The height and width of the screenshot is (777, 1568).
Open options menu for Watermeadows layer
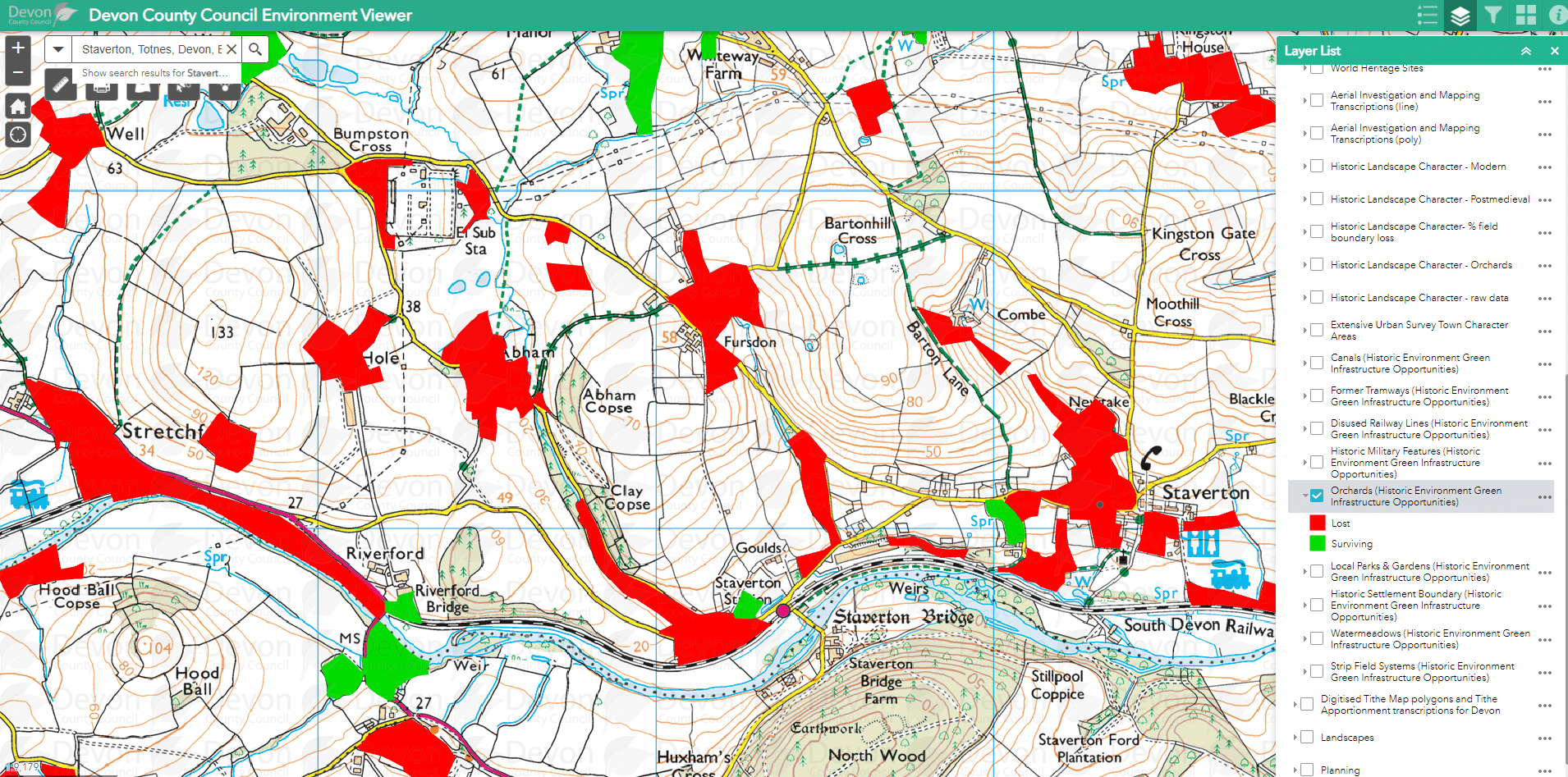click(x=1544, y=639)
